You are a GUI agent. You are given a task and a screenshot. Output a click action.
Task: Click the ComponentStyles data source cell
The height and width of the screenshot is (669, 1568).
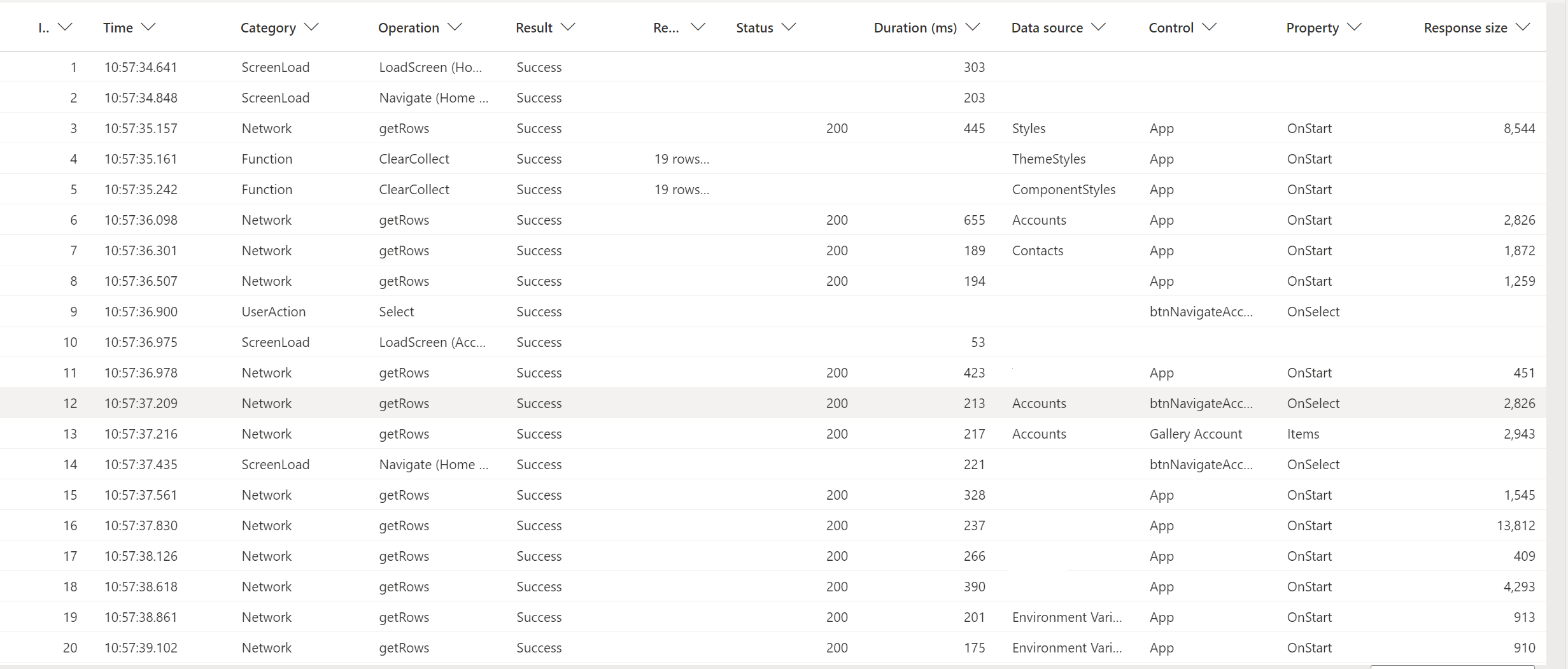(x=1063, y=190)
